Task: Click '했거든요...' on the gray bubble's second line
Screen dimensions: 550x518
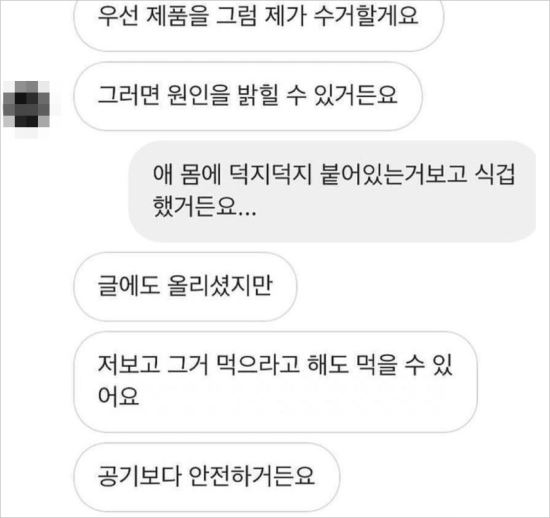Action: click(x=204, y=207)
